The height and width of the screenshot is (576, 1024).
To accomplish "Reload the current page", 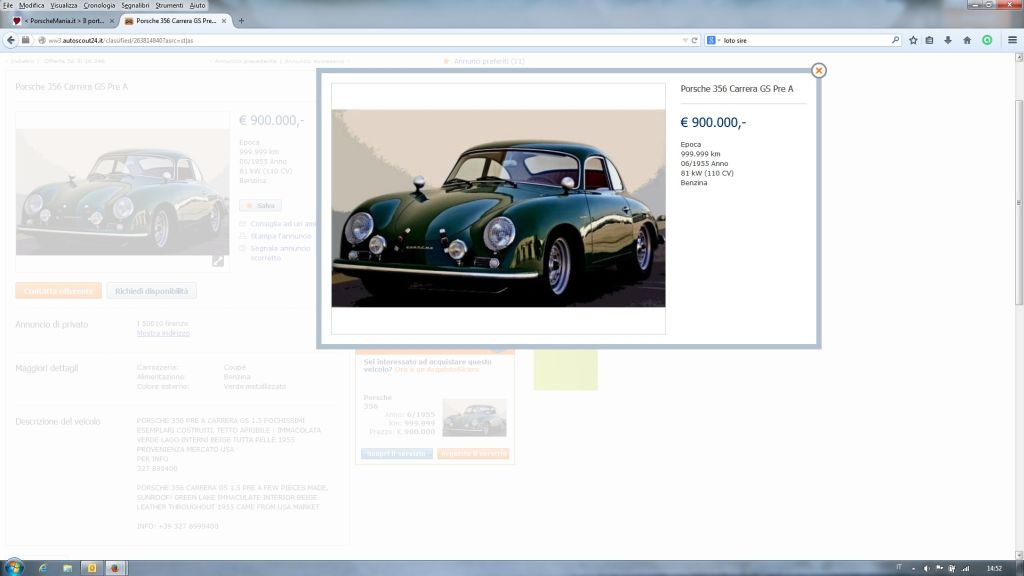I will pos(694,40).
